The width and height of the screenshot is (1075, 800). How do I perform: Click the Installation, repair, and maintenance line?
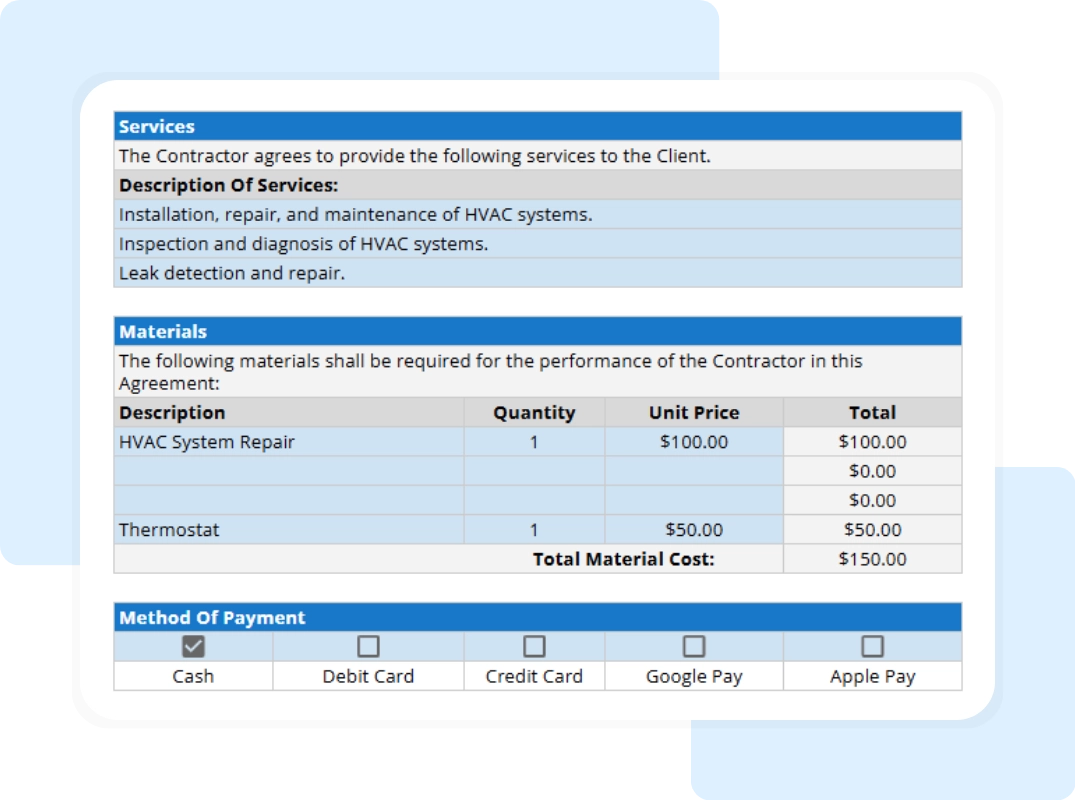click(537, 215)
